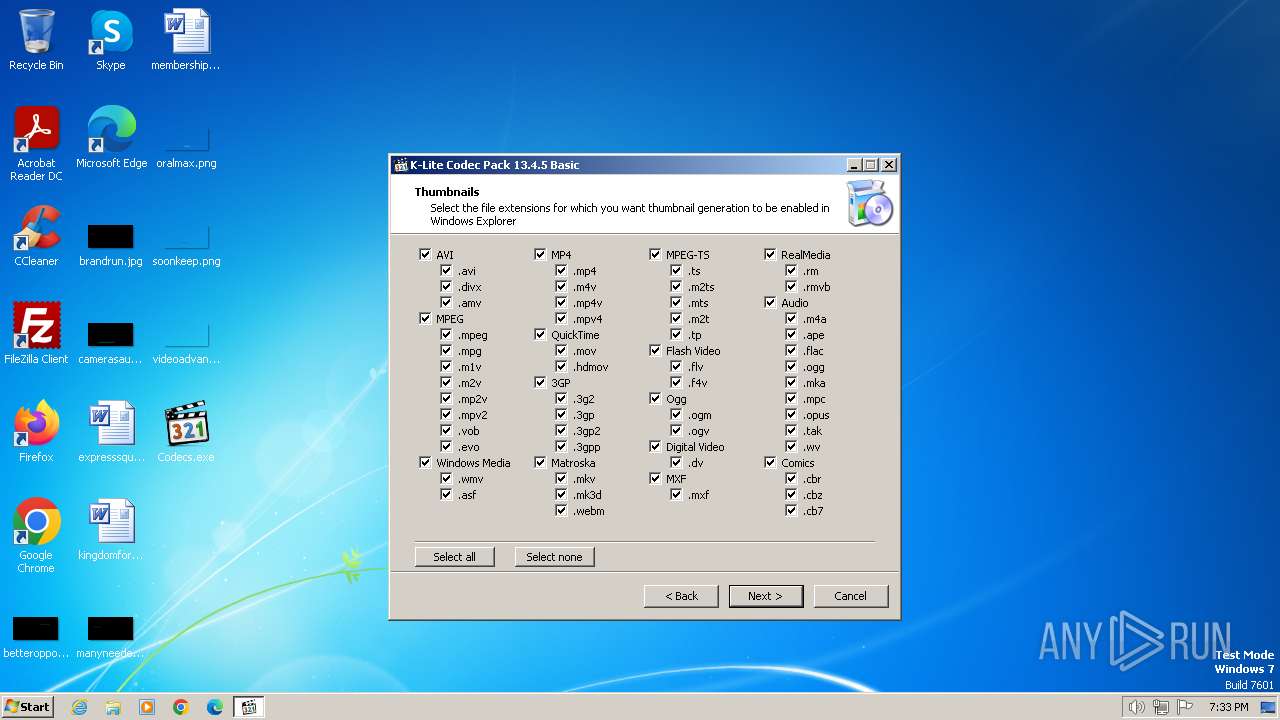Toggle the .3gp extension checkbox

coord(561,415)
